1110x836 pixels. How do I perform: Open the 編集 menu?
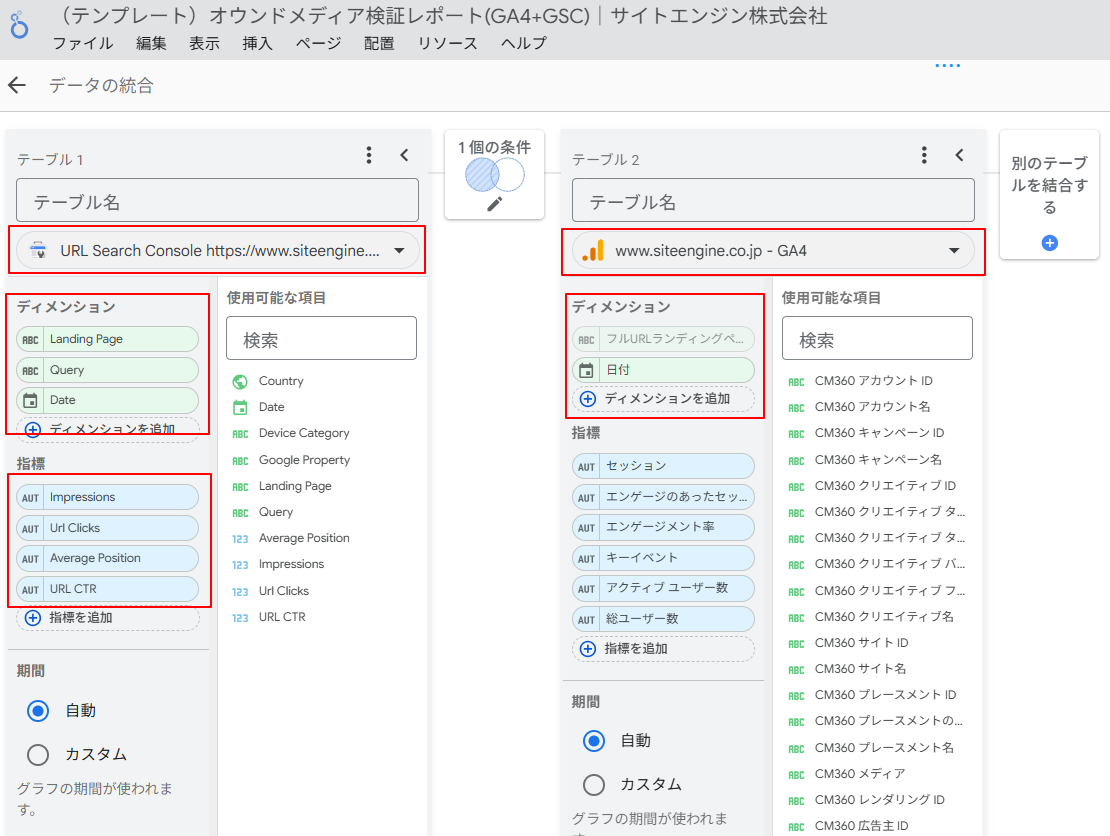click(151, 43)
